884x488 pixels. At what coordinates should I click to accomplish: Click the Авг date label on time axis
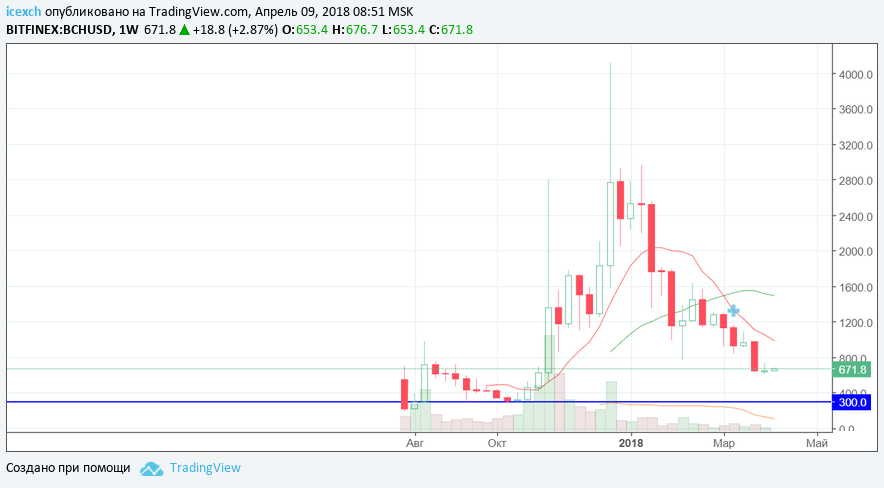coord(415,443)
